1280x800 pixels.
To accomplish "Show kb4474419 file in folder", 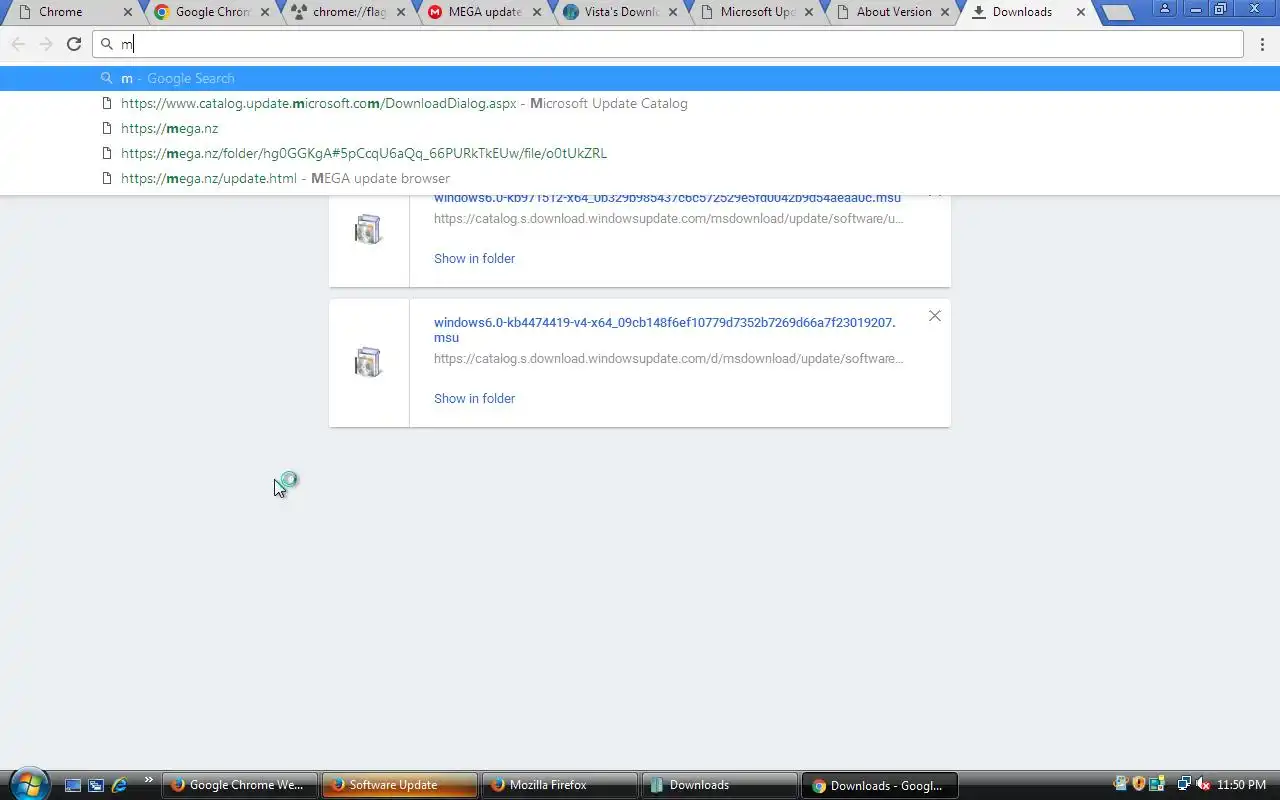I will pyautogui.click(x=474, y=398).
